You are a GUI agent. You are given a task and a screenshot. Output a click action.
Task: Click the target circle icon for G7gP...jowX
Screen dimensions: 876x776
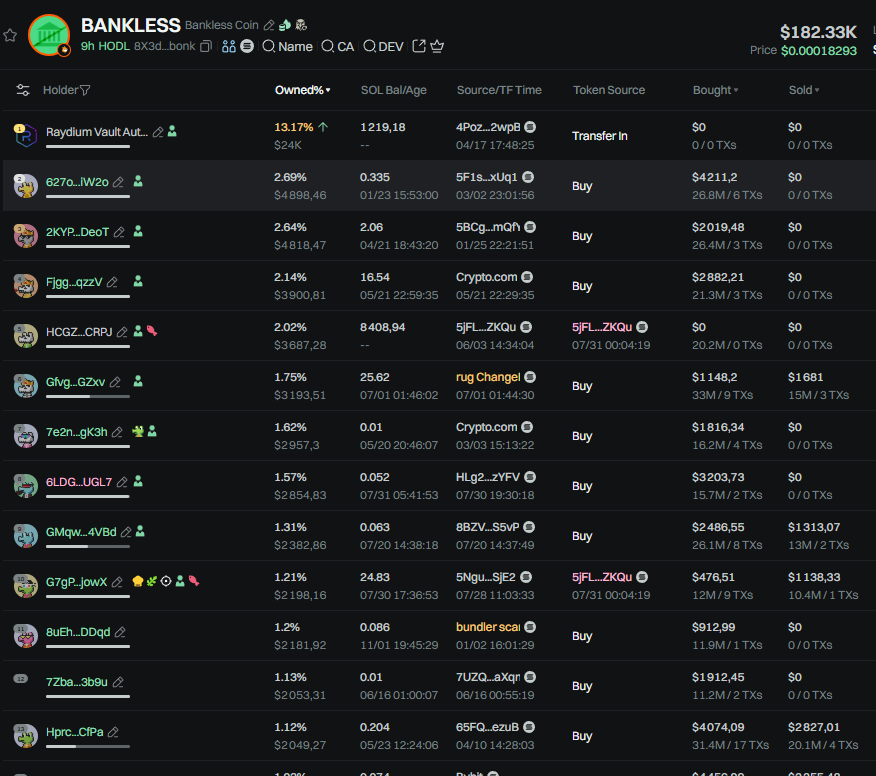click(166, 582)
